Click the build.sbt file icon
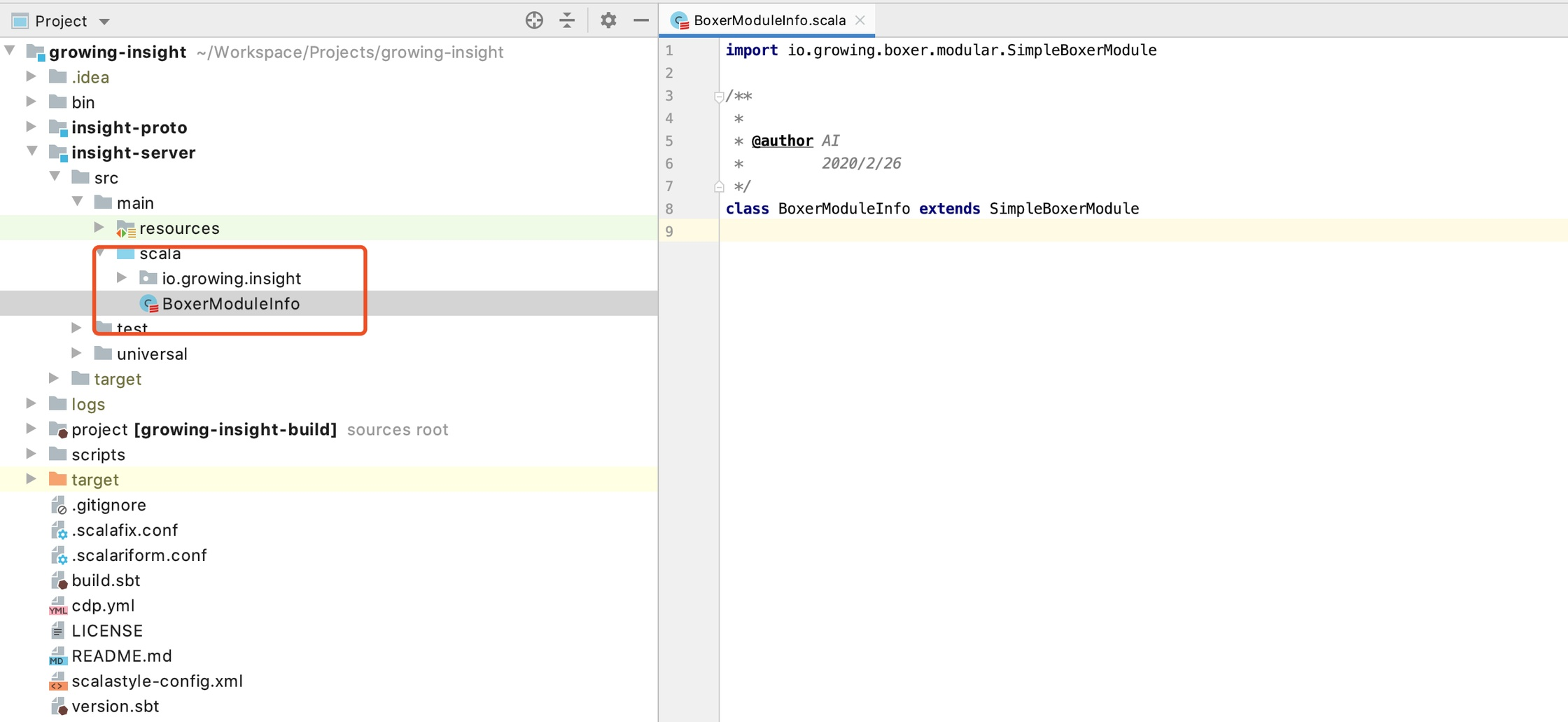Image resolution: width=1568 pixels, height=722 pixels. (59, 581)
